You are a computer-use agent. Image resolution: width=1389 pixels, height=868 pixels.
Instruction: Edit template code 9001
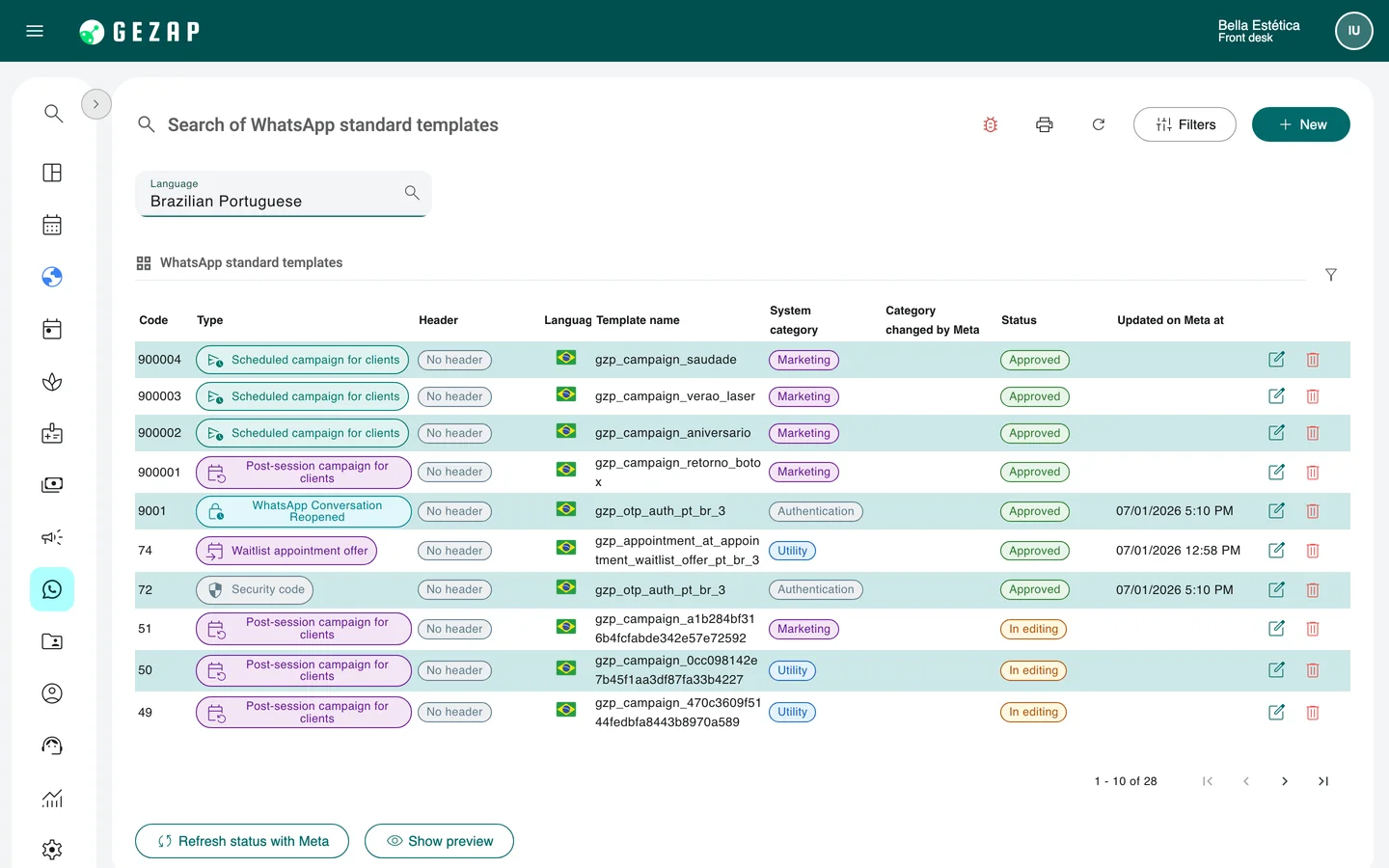(x=1276, y=511)
